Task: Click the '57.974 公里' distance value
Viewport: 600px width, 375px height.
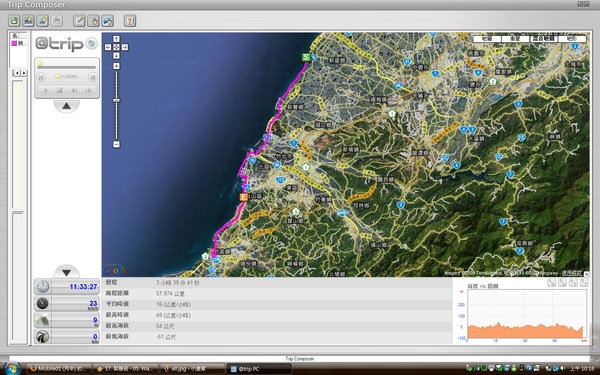Action: 170,293
